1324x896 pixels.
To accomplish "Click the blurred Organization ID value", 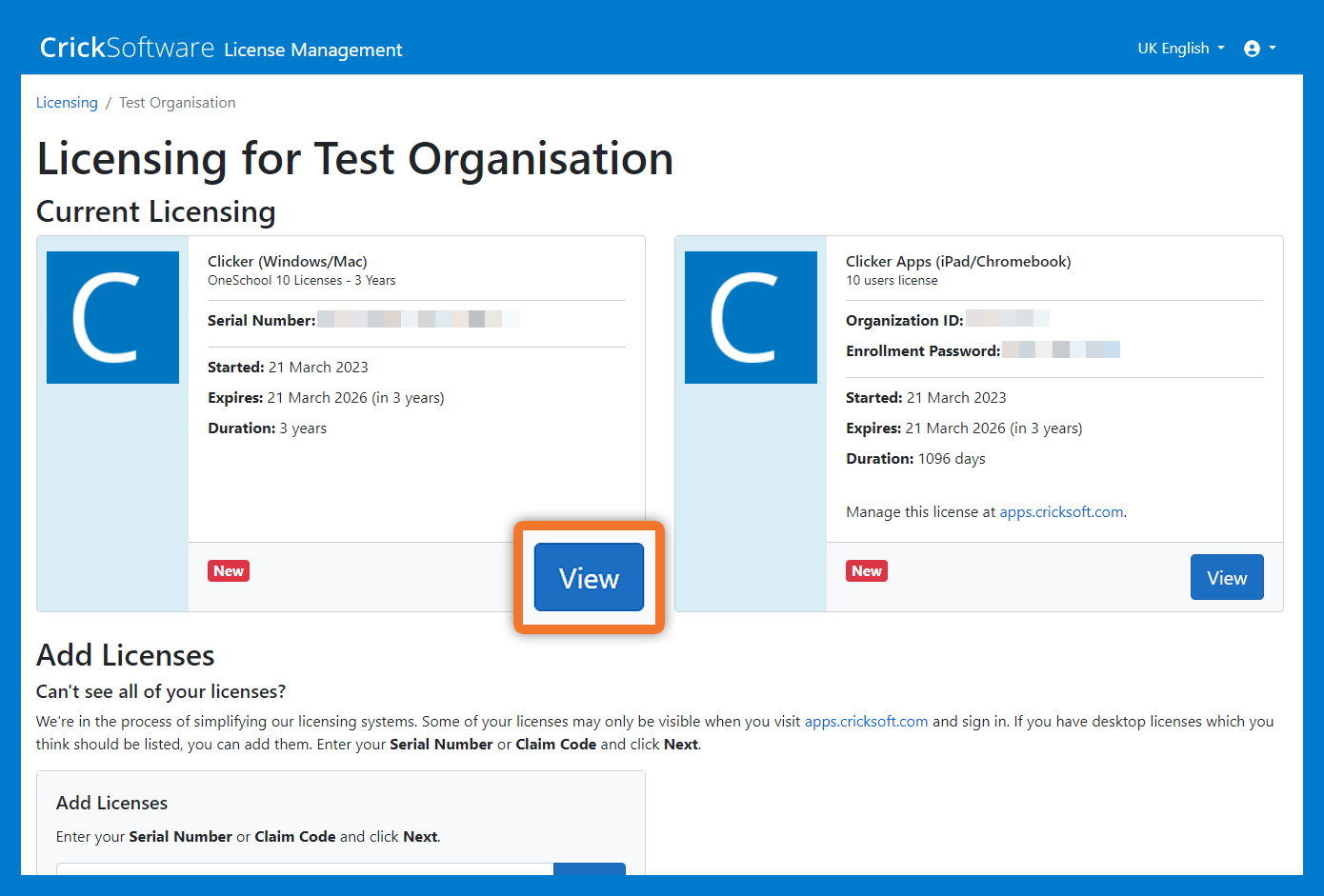I will click(x=1007, y=320).
